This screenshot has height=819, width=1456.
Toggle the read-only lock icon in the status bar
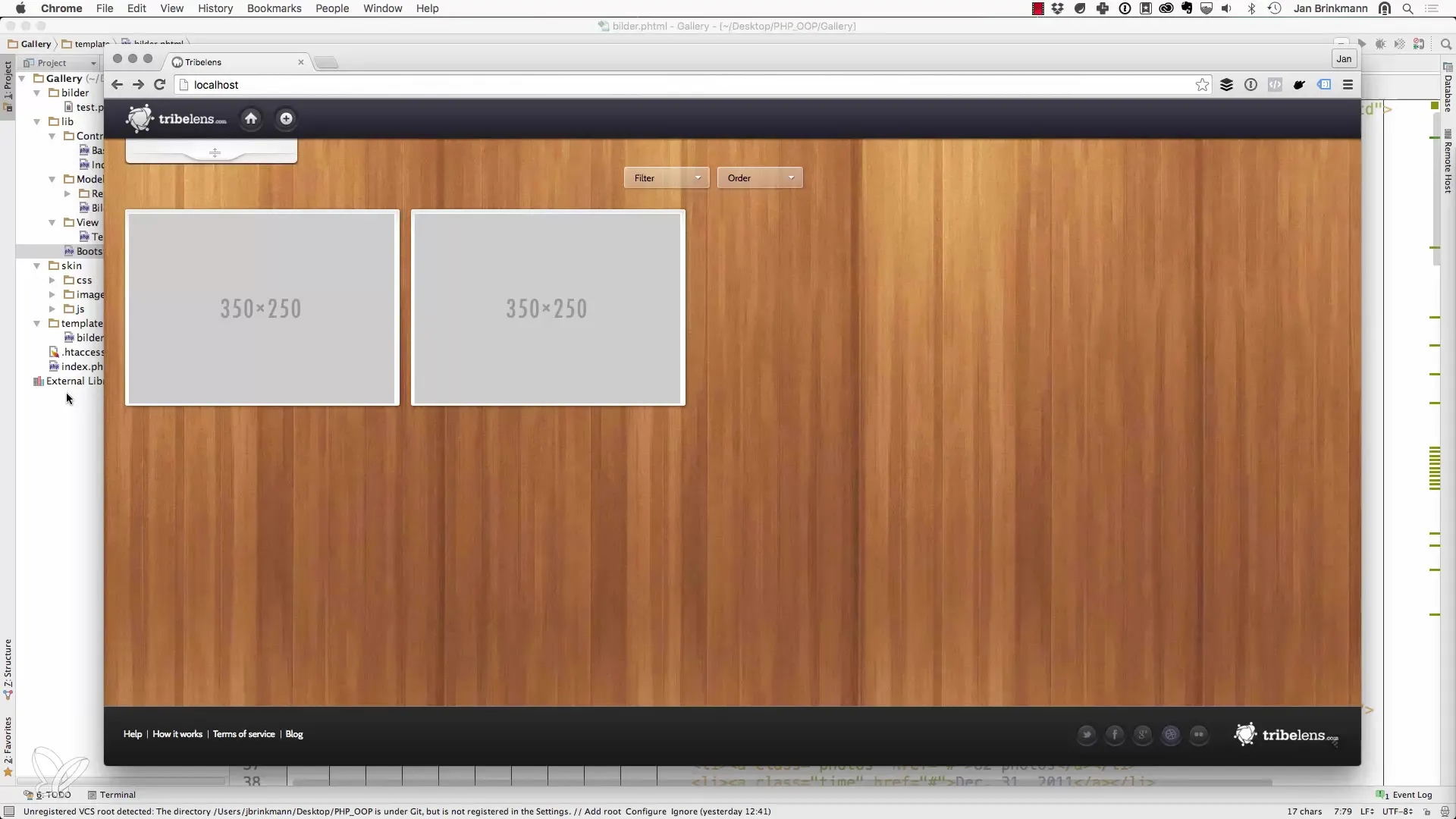click(x=1426, y=811)
